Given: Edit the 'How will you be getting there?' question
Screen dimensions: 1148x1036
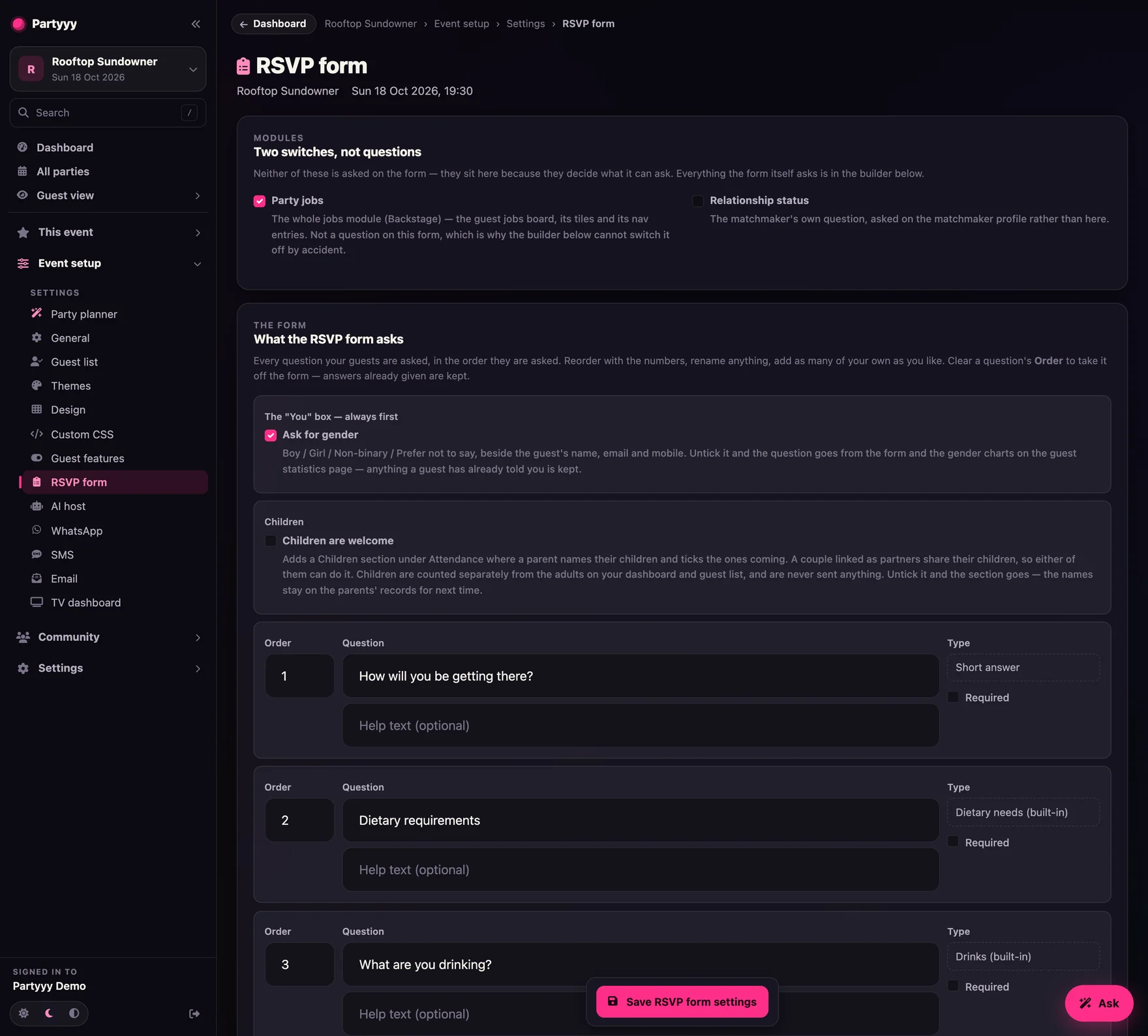Looking at the screenshot, I should [x=641, y=676].
